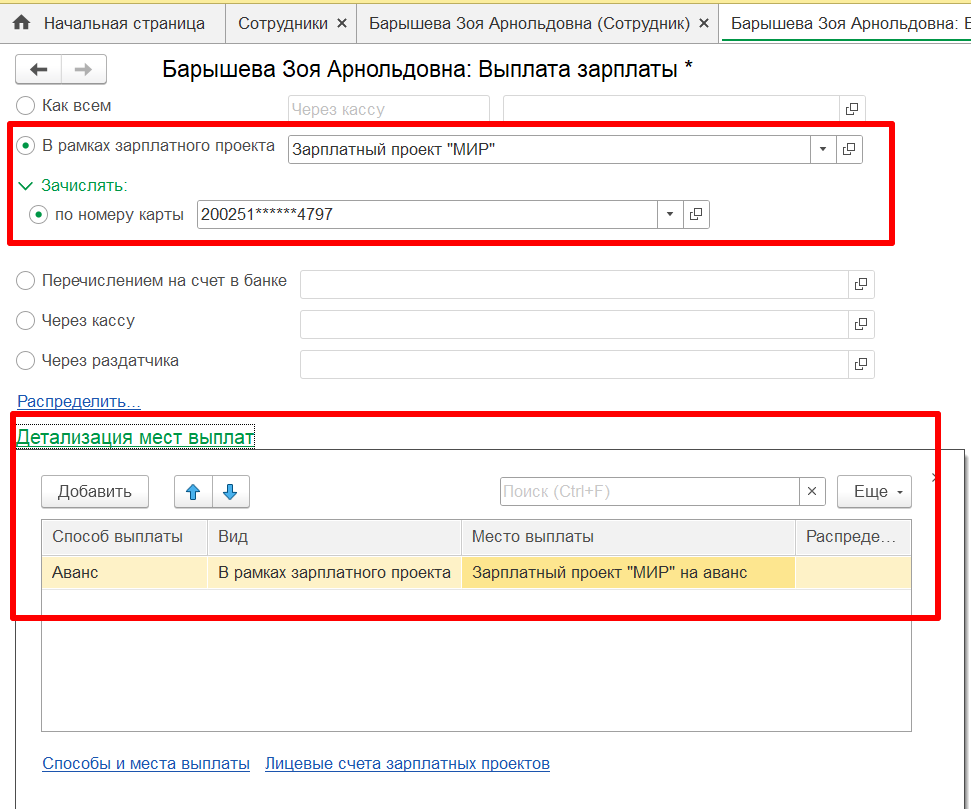Open salary project "МИР" field's open-form icon
The height and width of the screenshot is (809, 971).
(x=849, y=149)
